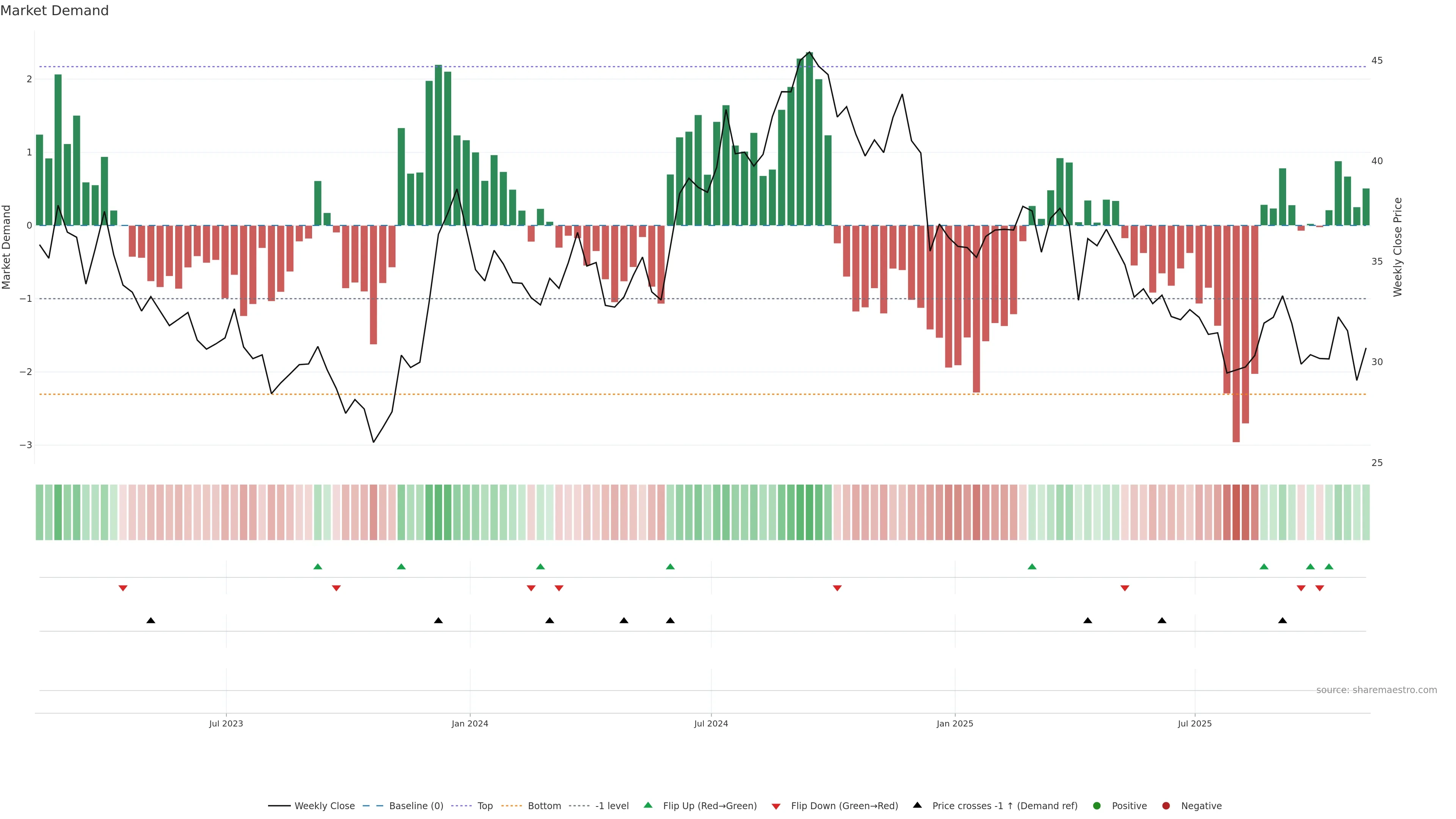Image resolution: width=1456 pixels, height=819 pixels.
Task: Click the Weekly Close Price axis title
Action: [1397, 247]
